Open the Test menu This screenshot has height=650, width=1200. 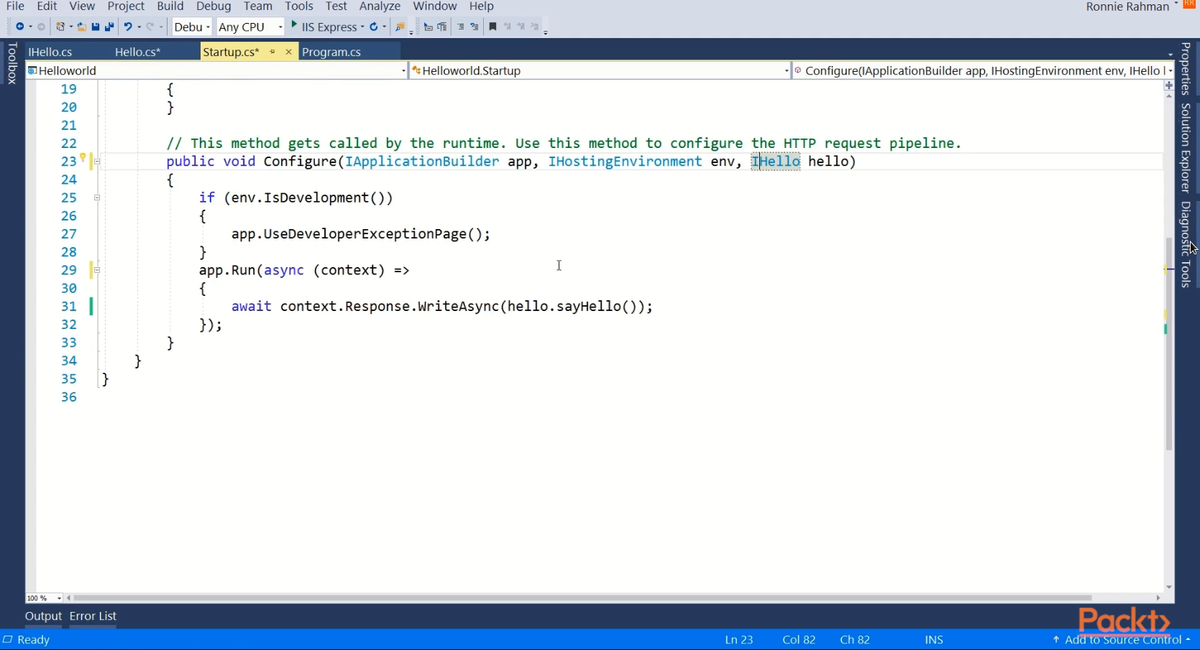point(336,6)
